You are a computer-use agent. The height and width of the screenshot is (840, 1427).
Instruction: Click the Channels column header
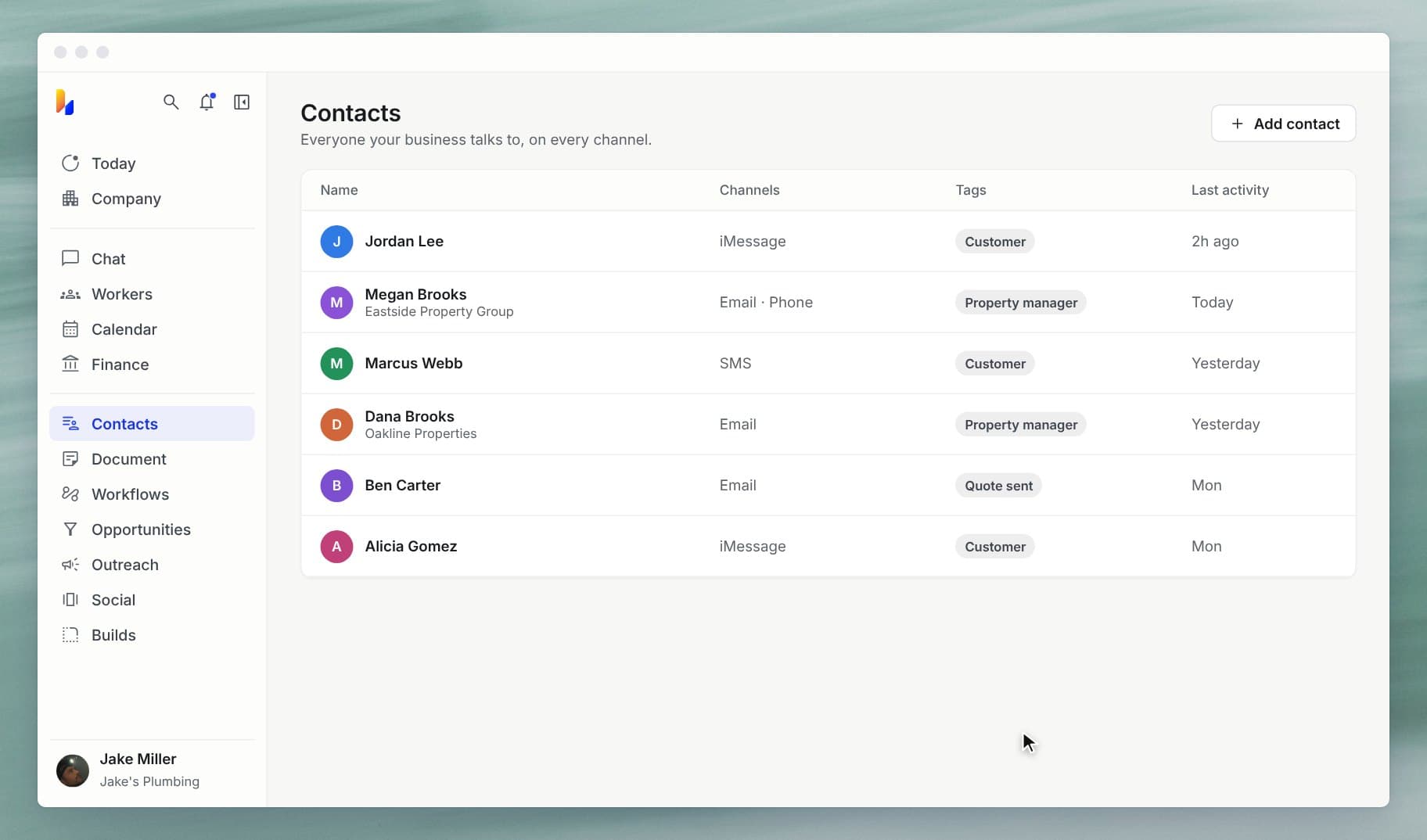(x=749, y=190)
